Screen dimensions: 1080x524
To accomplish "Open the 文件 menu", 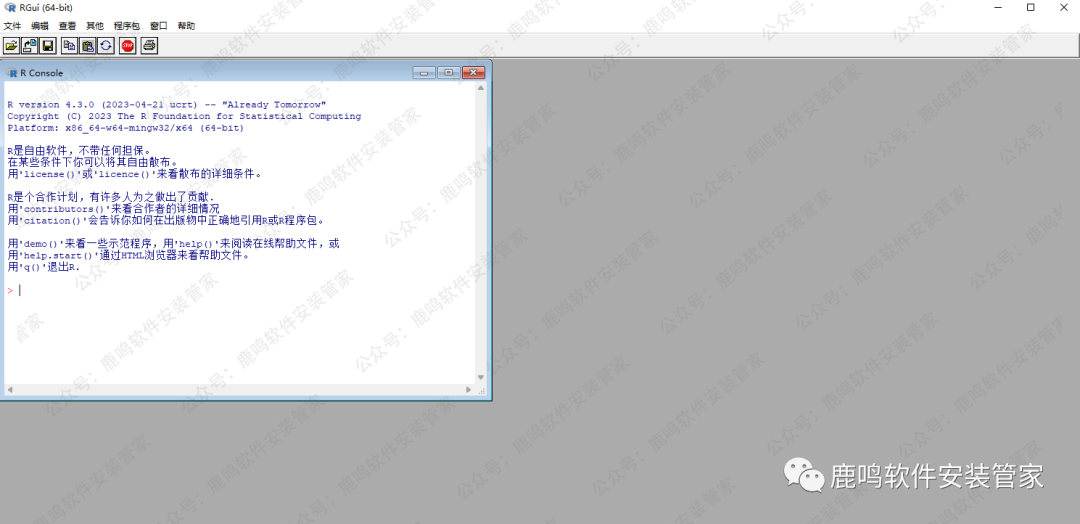I will pyautogui.click(x=12, y=26).
